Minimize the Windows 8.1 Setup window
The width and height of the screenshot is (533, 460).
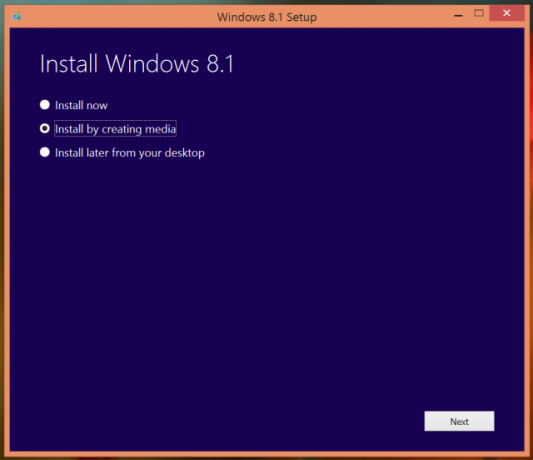(x=458, y=15)
